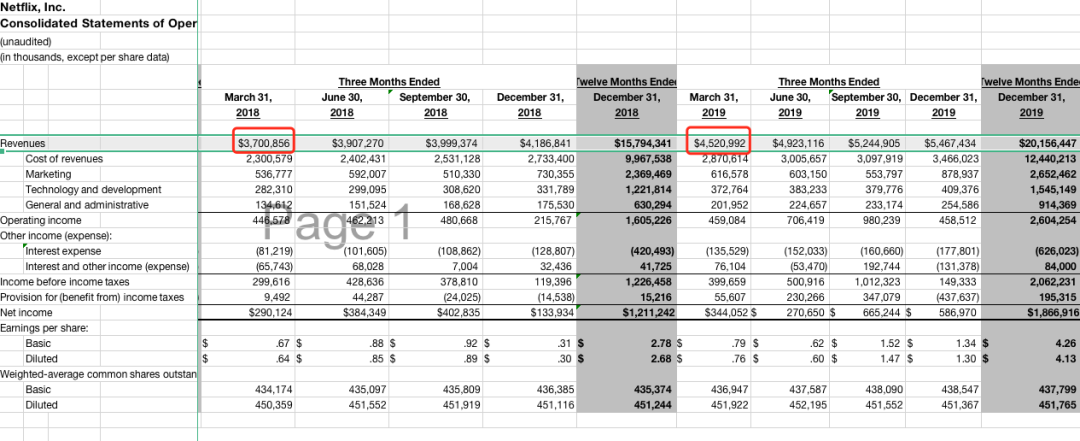
Task: Select the bold operating income 2,604,254
Action: [x=1052, y=220]
